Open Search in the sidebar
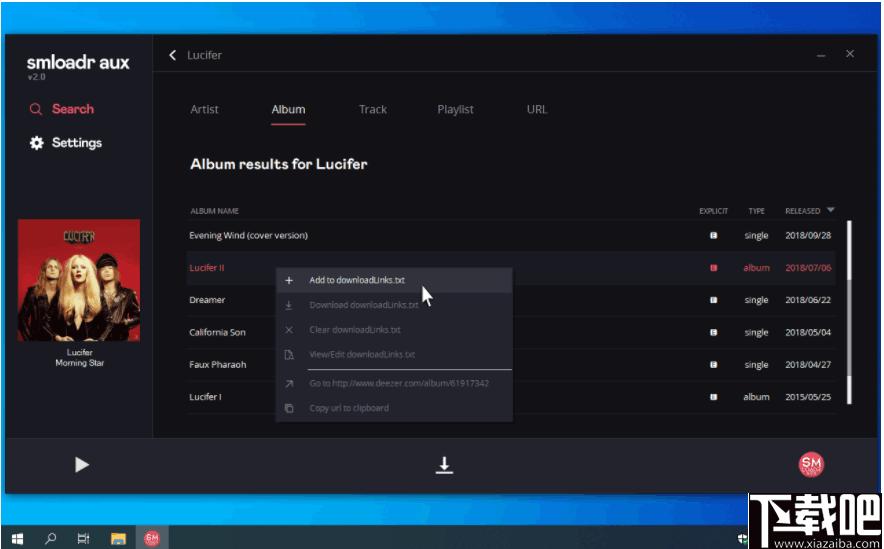Viewport: 884px width, 549px height. pyautogui.click(x=61, y=109)
